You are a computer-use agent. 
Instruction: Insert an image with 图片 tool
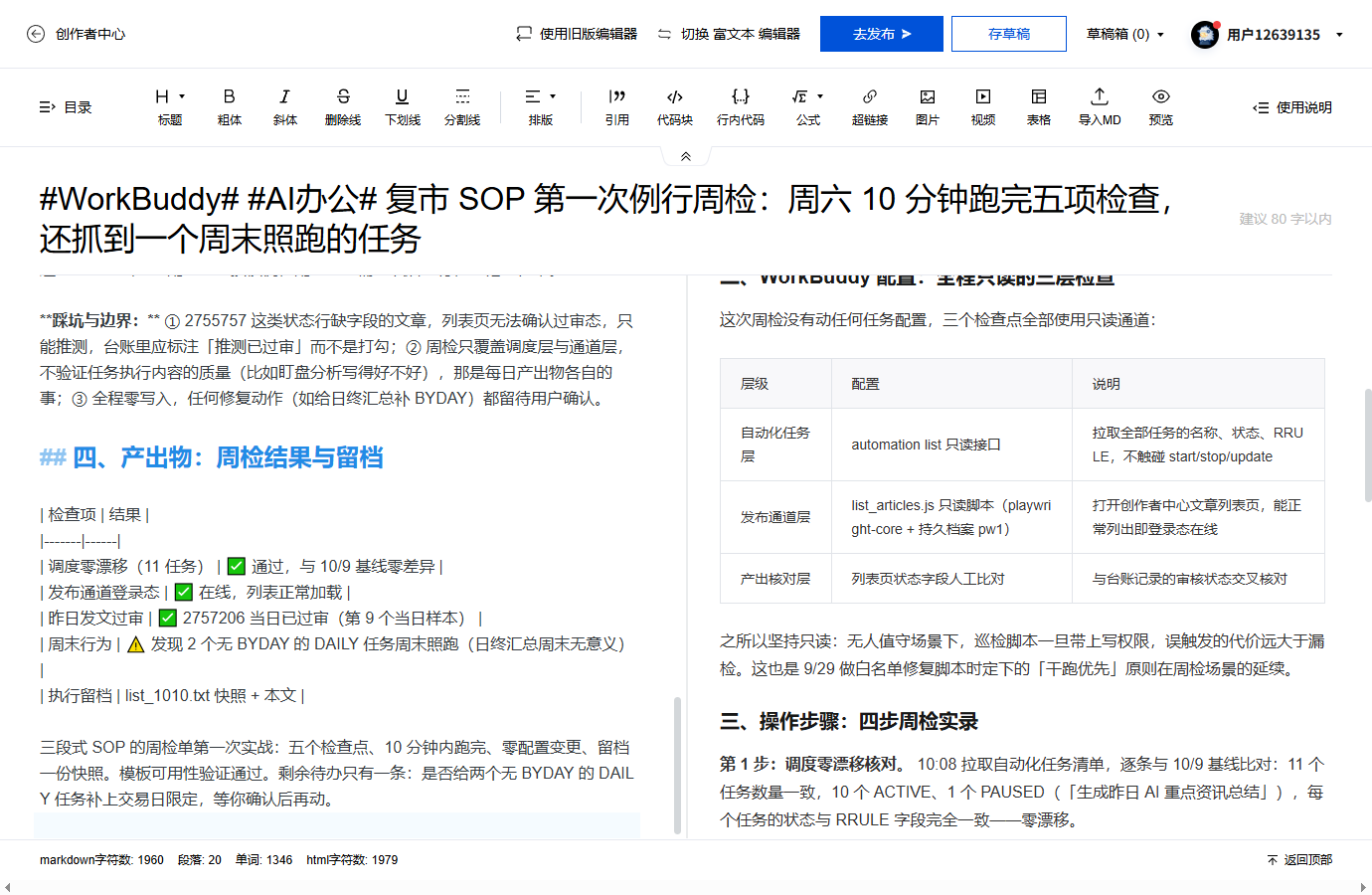928,106
